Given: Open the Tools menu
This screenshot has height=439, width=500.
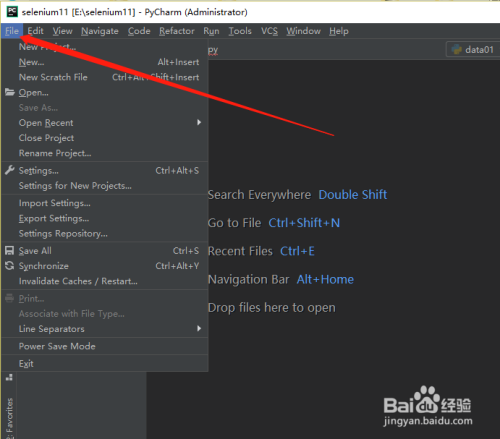Looking at the screenshot, I should click(x=240, y=31).
